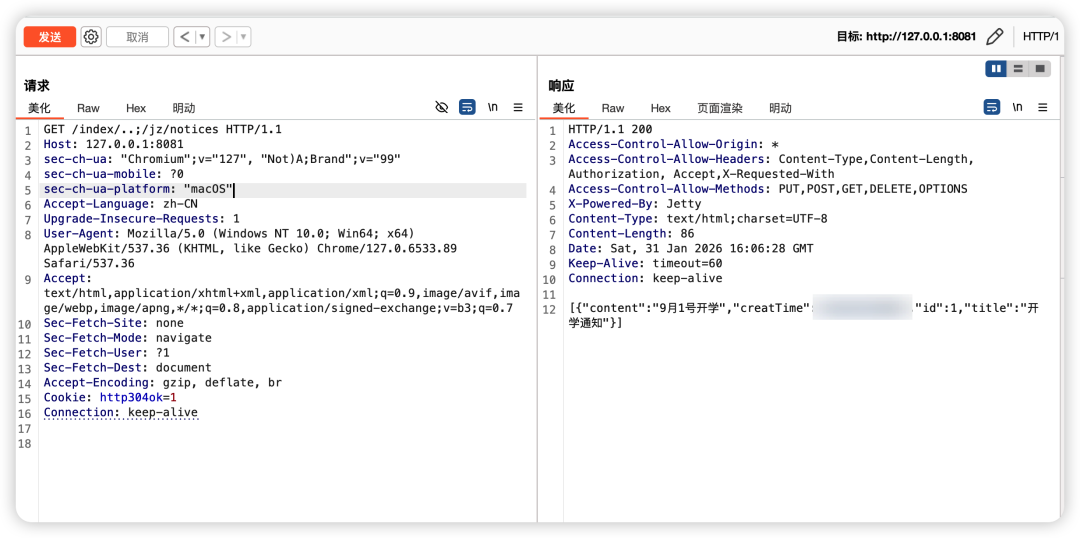Select the combined single-pane layout icon
This screenshot has height=538, width=1080.
pyautogui.click(x=1040, y=69)
